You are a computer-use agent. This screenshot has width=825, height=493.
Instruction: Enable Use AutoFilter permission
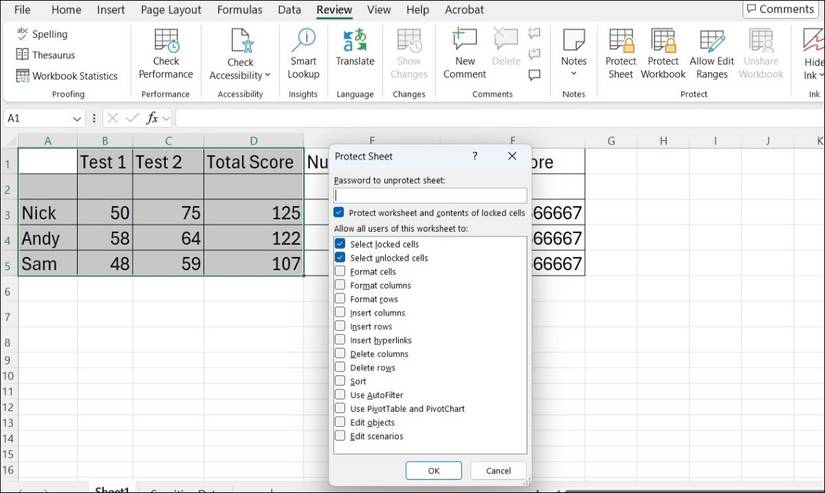[340, 394]
